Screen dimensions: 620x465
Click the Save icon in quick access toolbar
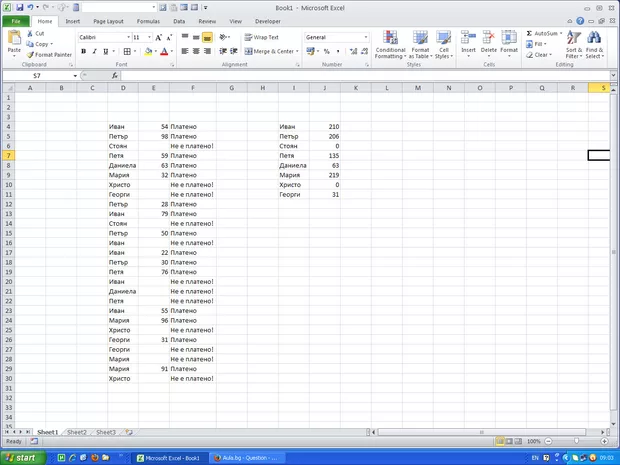[x=19, y=7]
